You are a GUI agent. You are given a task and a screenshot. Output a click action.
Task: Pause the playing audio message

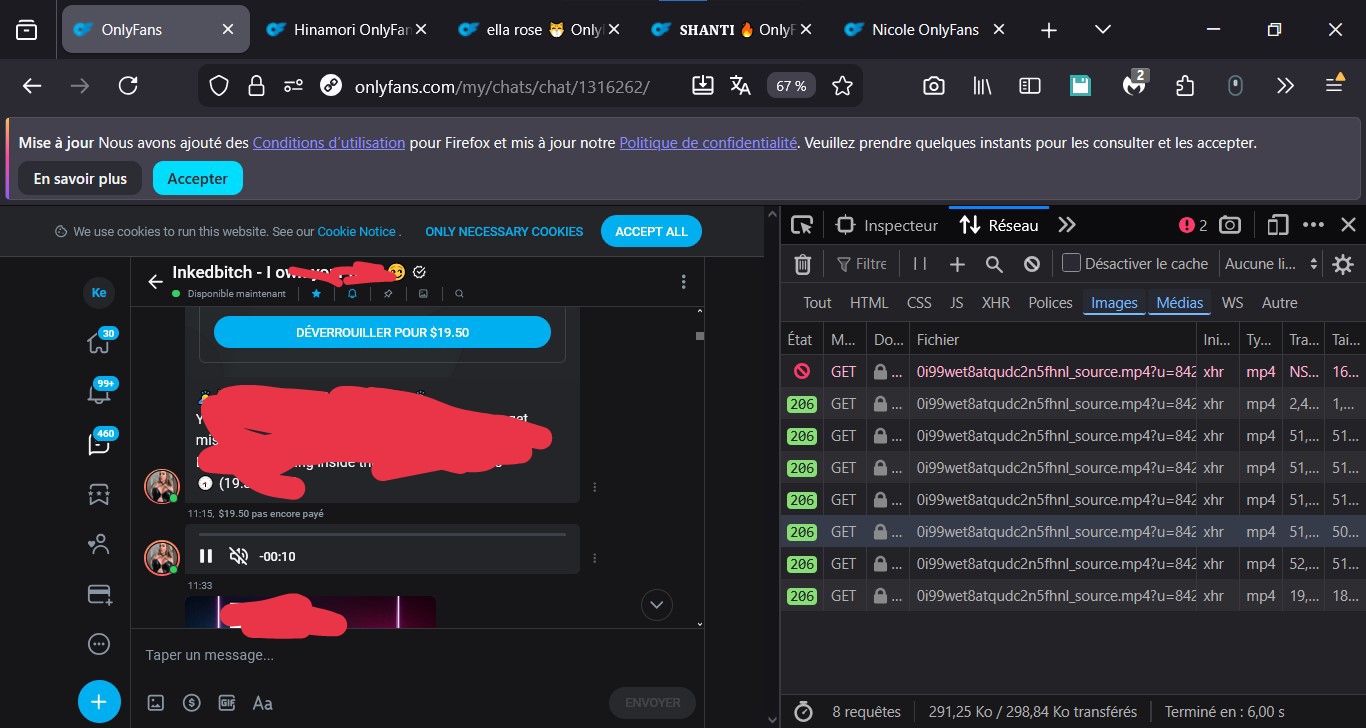point(206,556)
